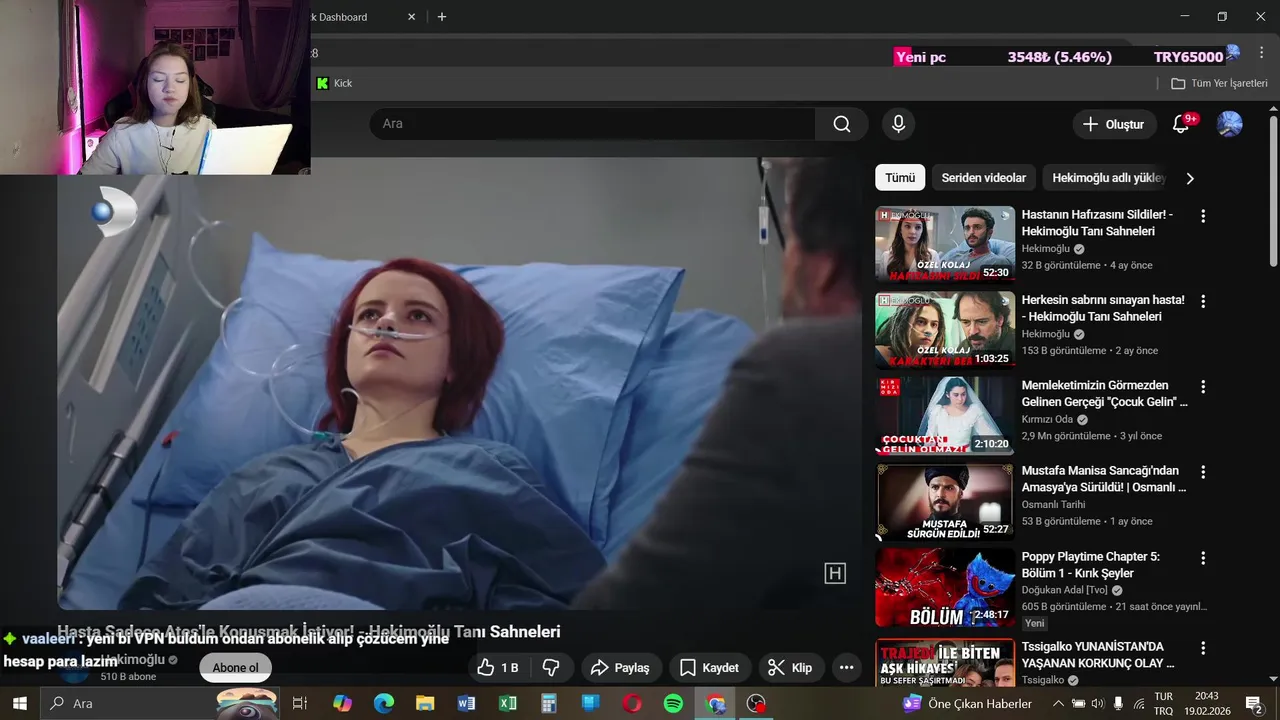Show hidden system tray icons chevron
1280x720 pixels.
pos(1059,703)
